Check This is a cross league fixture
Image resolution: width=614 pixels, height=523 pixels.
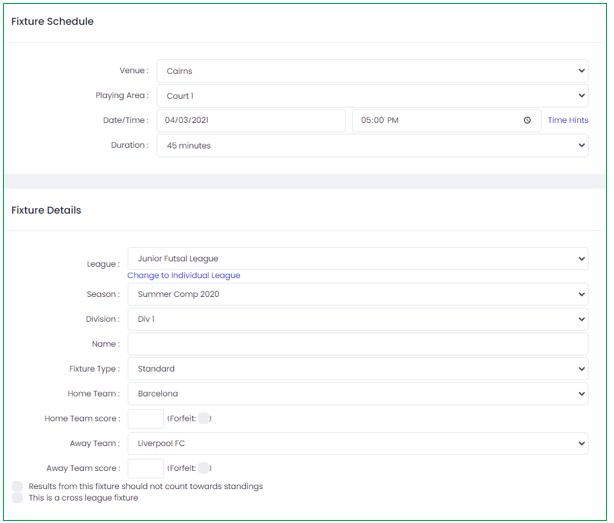point(18,498)
